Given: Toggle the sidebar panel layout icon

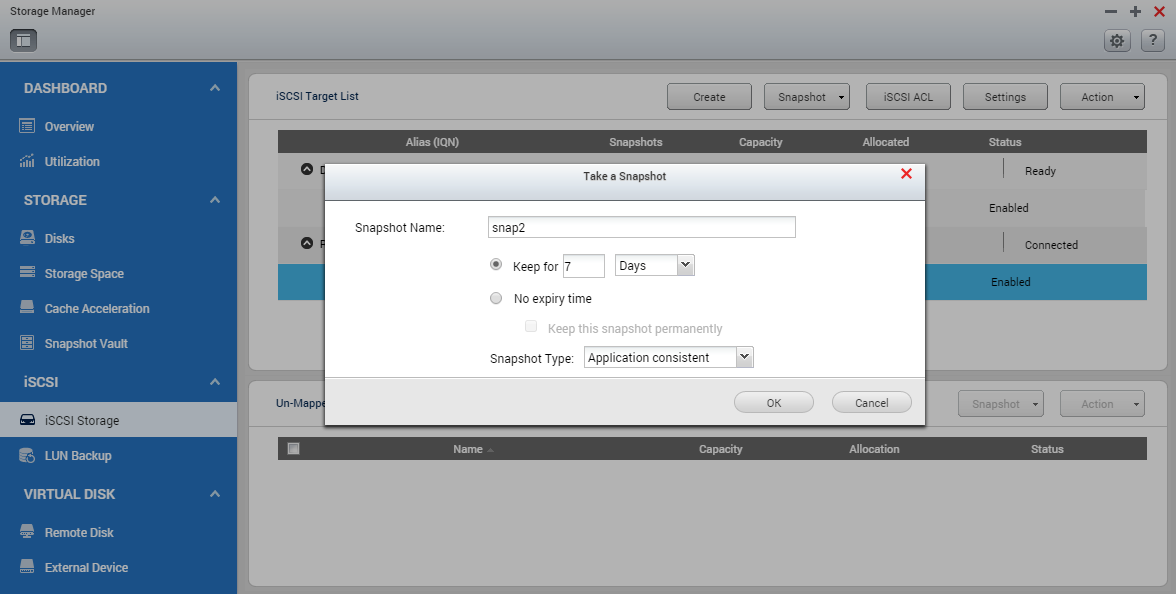Looking at the screenshot, I should click(23, 40).
